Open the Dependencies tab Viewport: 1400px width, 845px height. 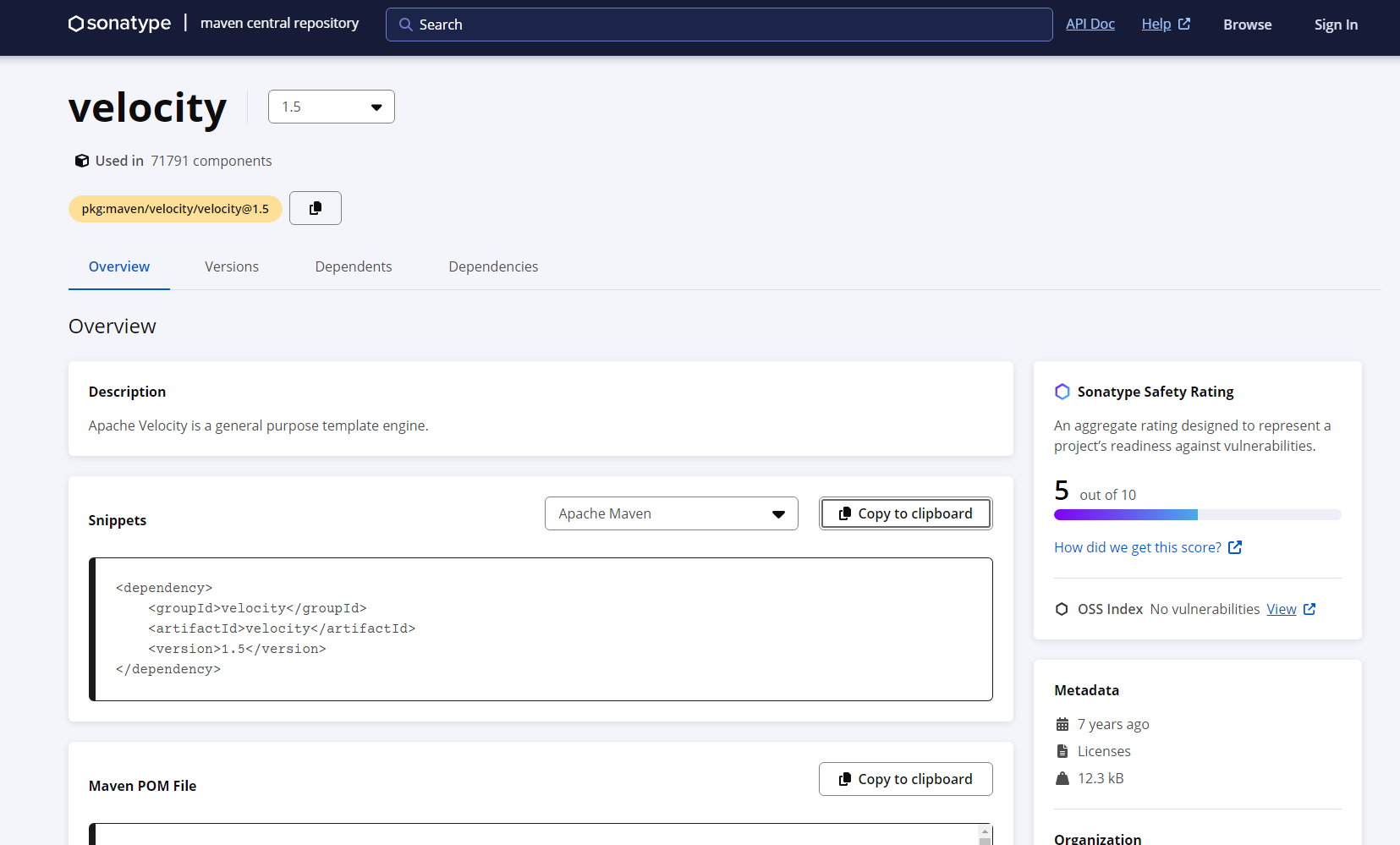[x=493, y=266]
